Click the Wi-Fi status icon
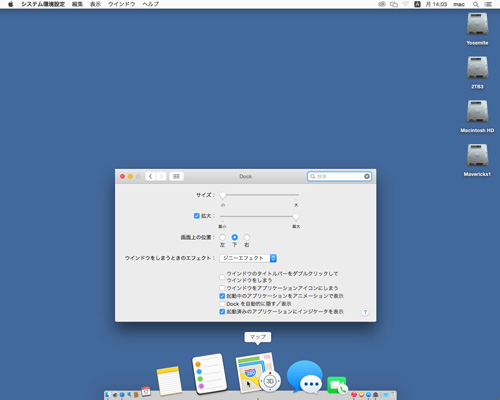Screen dimensions: 500x400 click(x=405, y=4)
